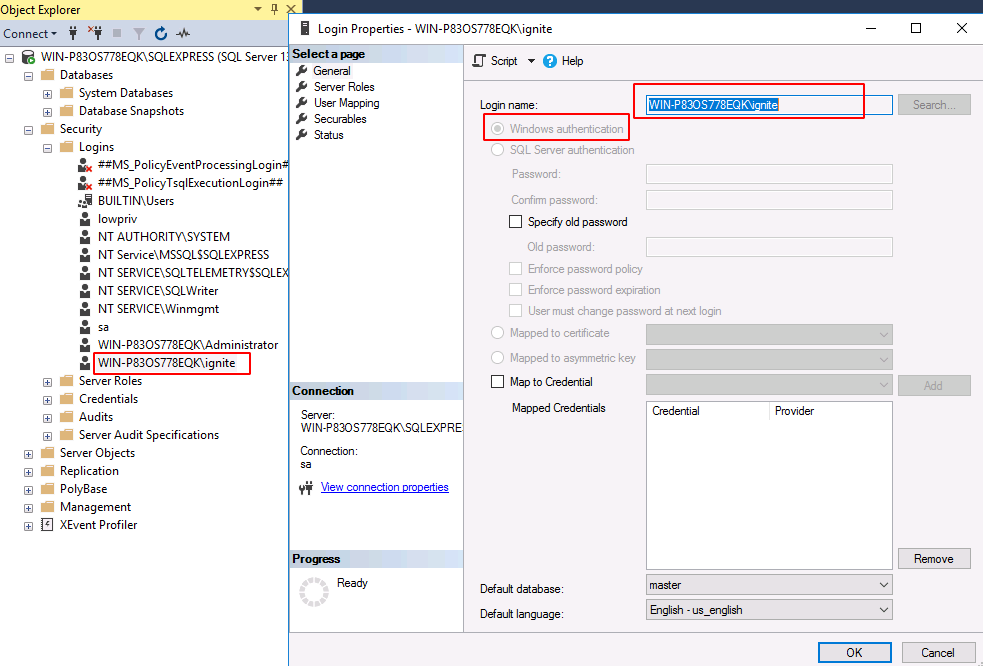The image size is (983, 666).
Task: Open the User Mapping page
Action: coord(346,103)
